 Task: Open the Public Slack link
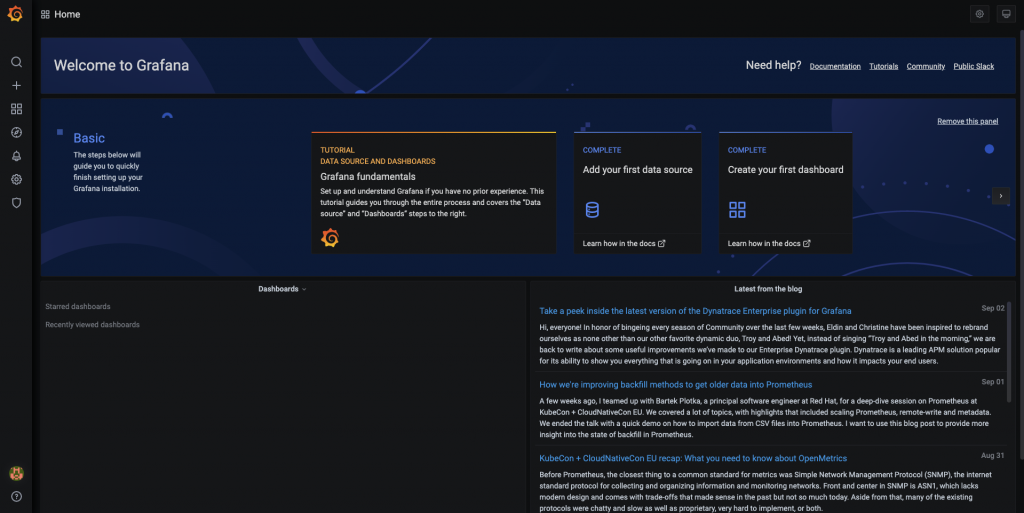point(974,67)
